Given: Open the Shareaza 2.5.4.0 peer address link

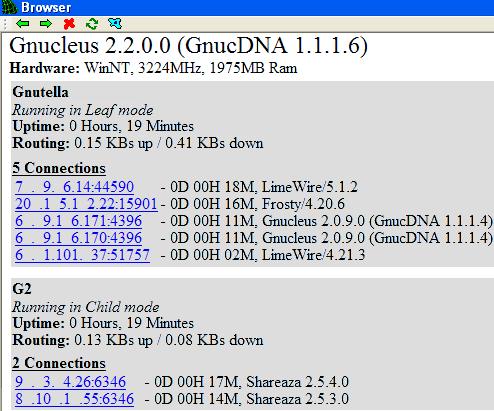Looking at the screenshot, I should click(x=70, y=382).
